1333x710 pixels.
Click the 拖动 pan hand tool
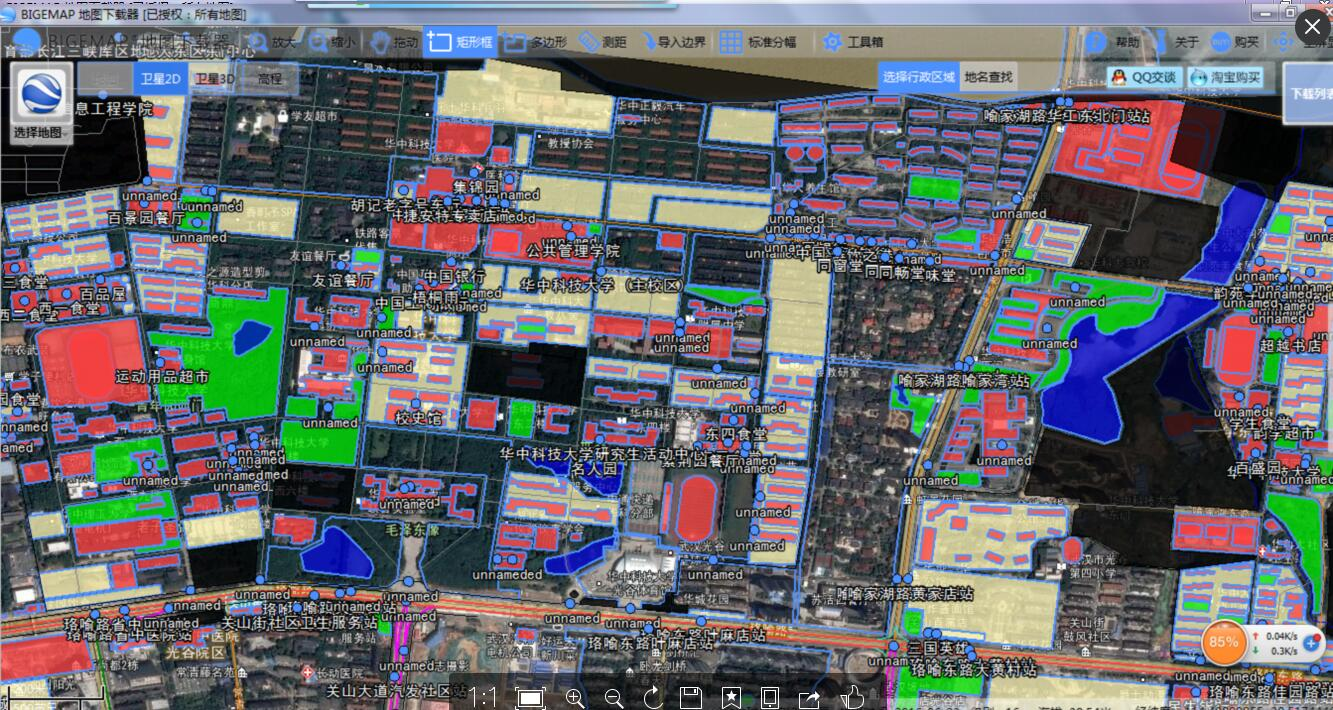click(394, 42)
